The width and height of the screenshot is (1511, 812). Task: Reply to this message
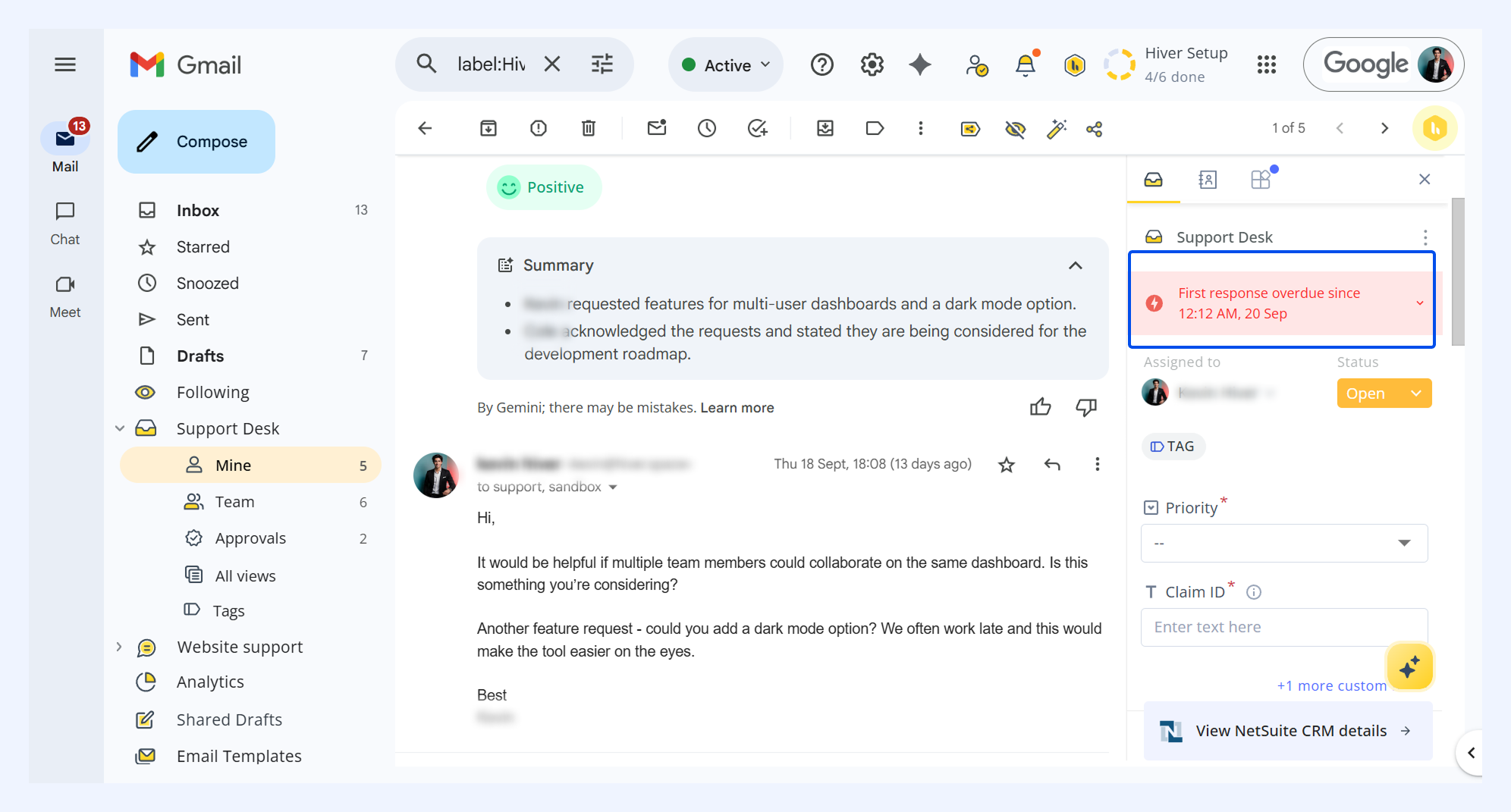pyautogui.click(x=1052, y=465)
